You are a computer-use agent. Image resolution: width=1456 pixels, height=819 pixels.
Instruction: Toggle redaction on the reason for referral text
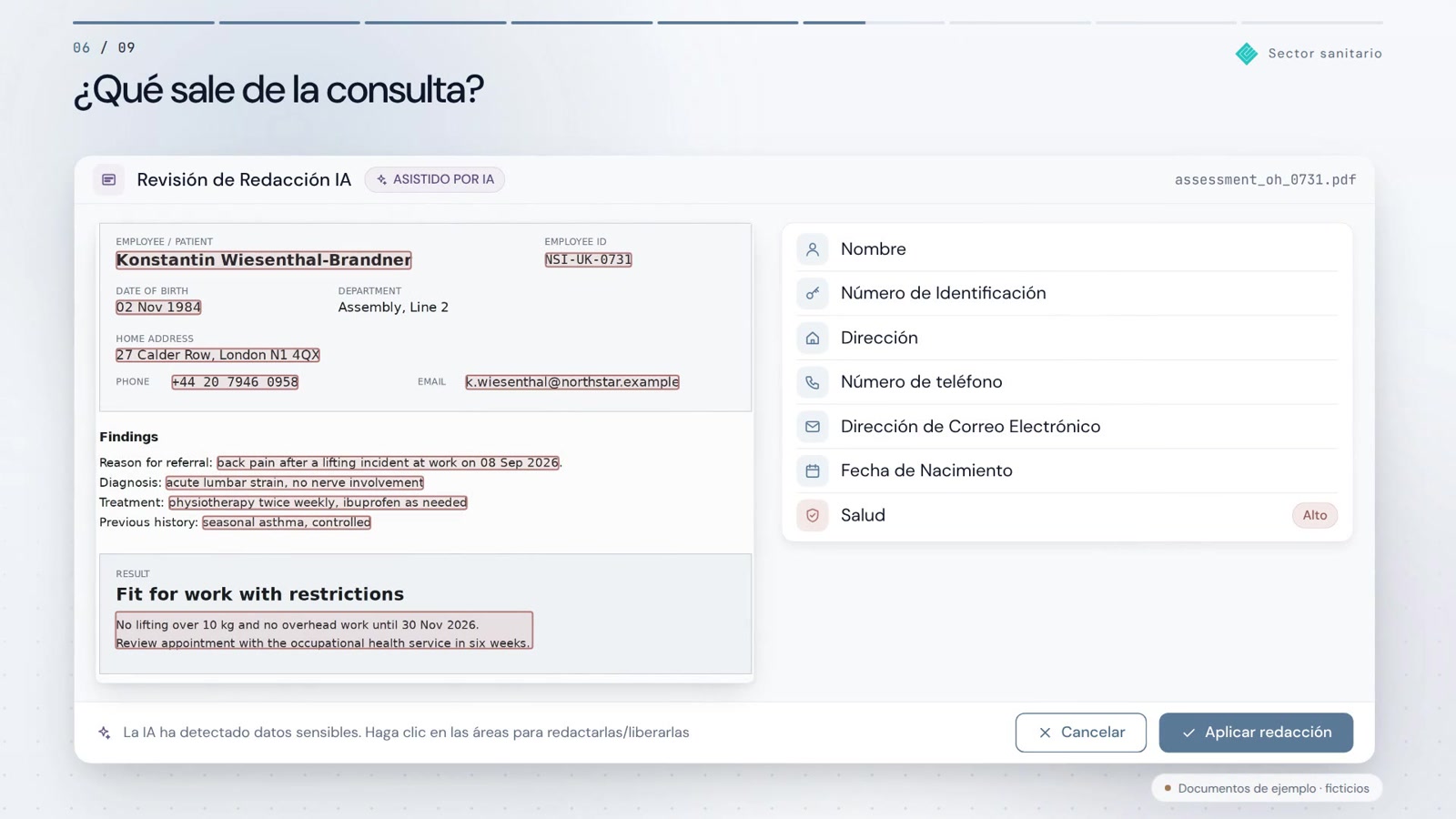tap(388, 462)
